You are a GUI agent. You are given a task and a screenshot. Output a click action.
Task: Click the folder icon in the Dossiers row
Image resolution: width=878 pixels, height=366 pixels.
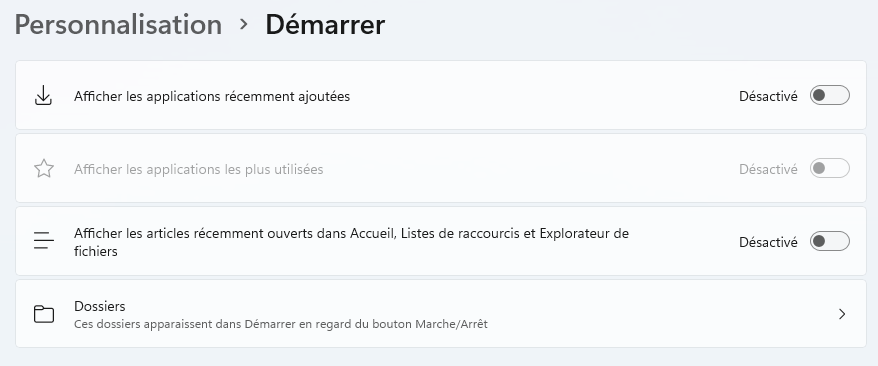44,314
